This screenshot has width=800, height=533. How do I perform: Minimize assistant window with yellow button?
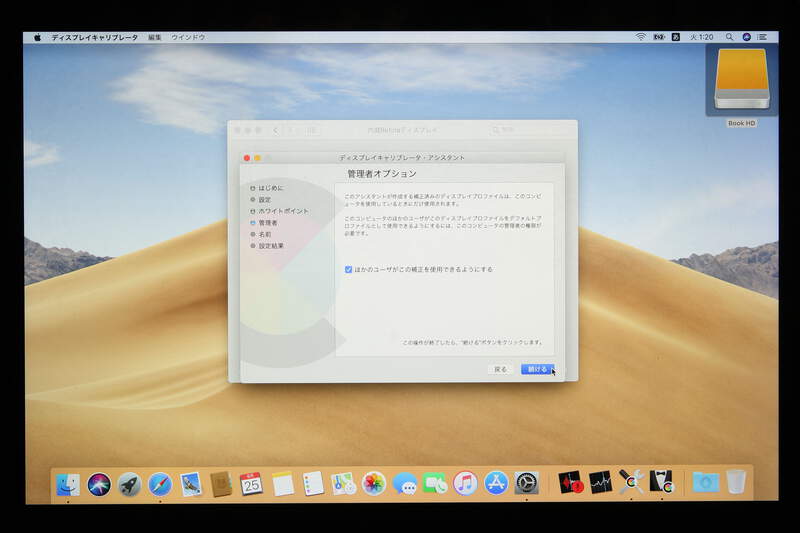point(257,158)
